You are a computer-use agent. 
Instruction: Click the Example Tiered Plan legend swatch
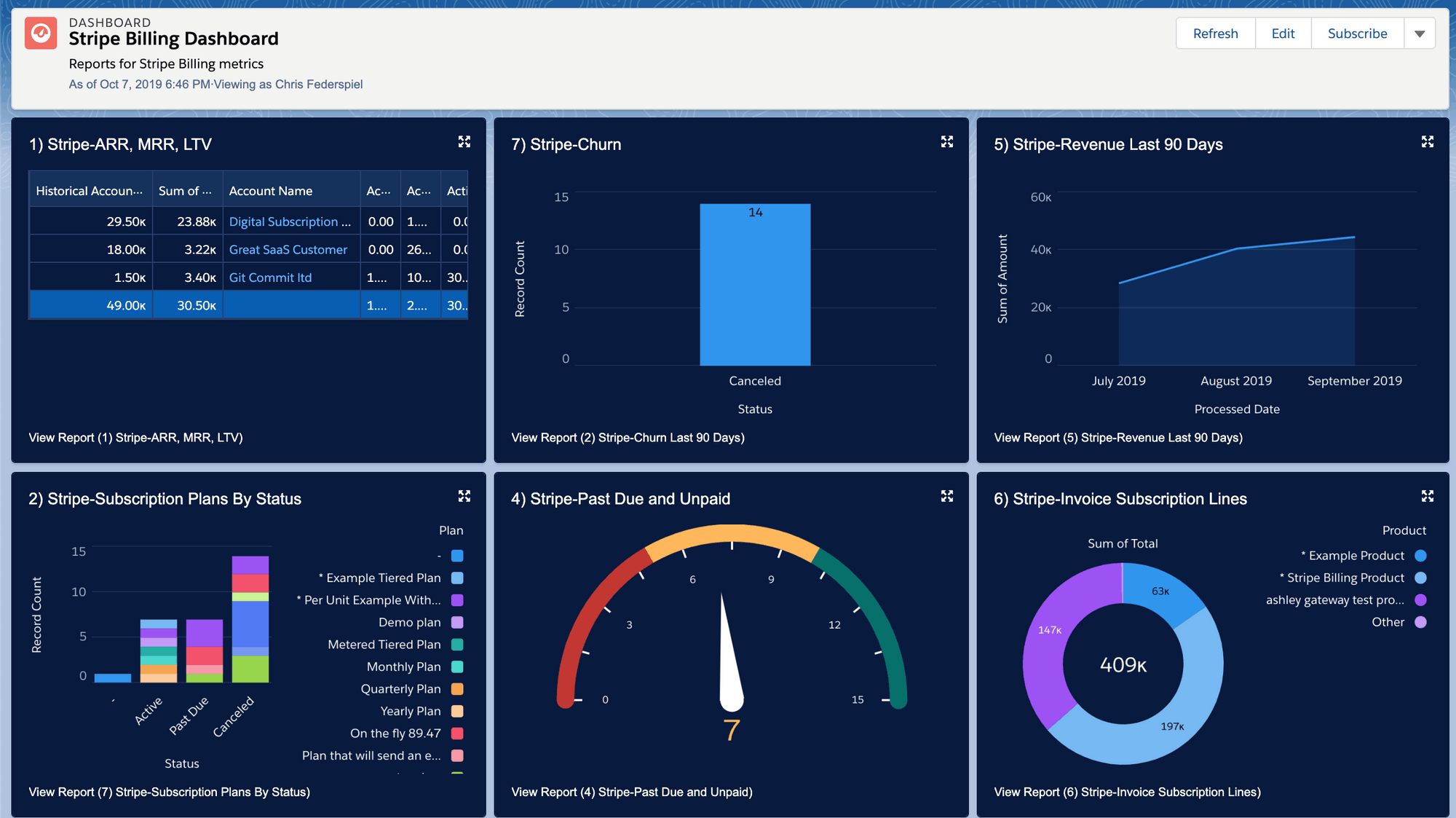click(x=457, y=578)
